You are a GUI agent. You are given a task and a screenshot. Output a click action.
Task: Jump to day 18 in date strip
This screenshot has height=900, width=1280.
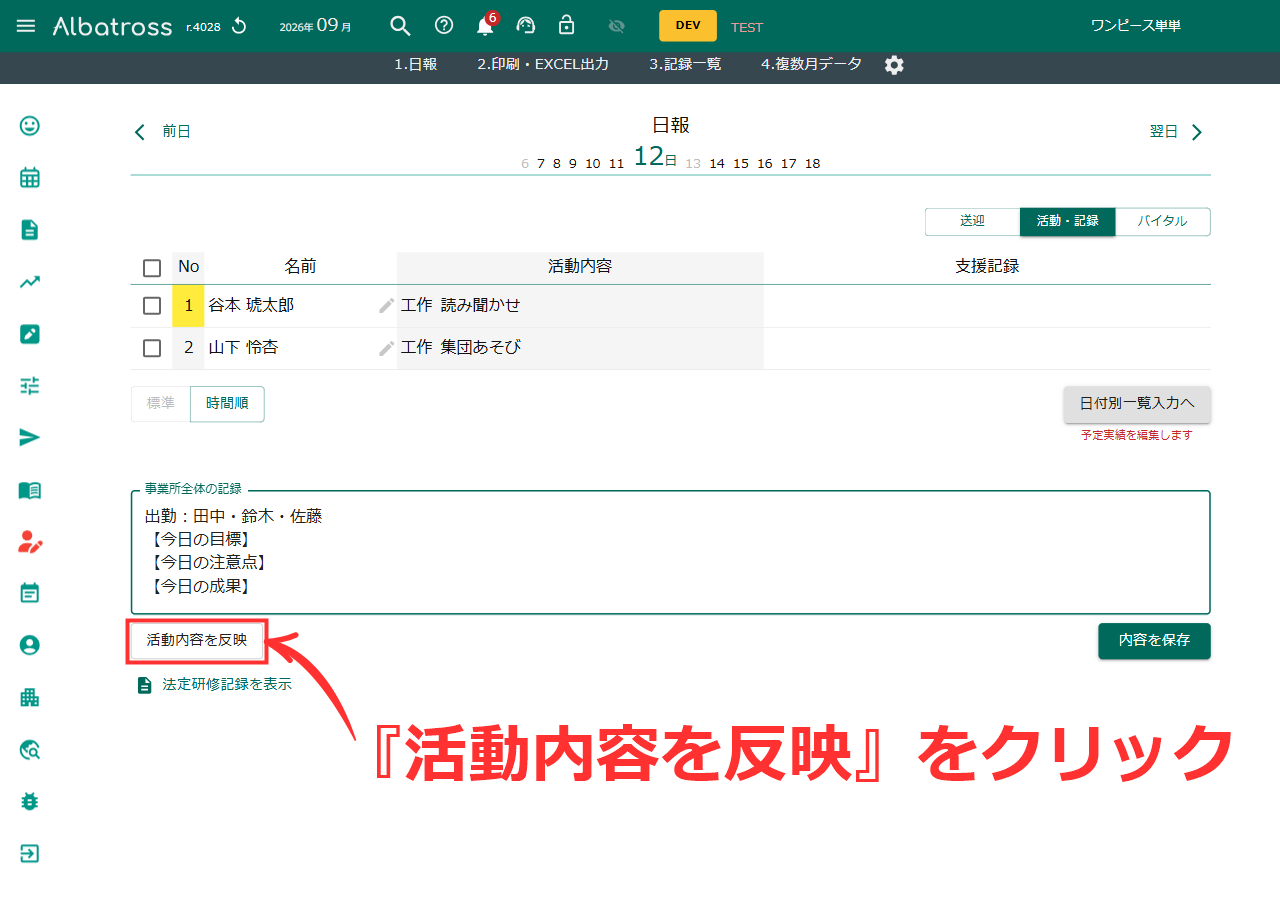(x=813, y=164)
